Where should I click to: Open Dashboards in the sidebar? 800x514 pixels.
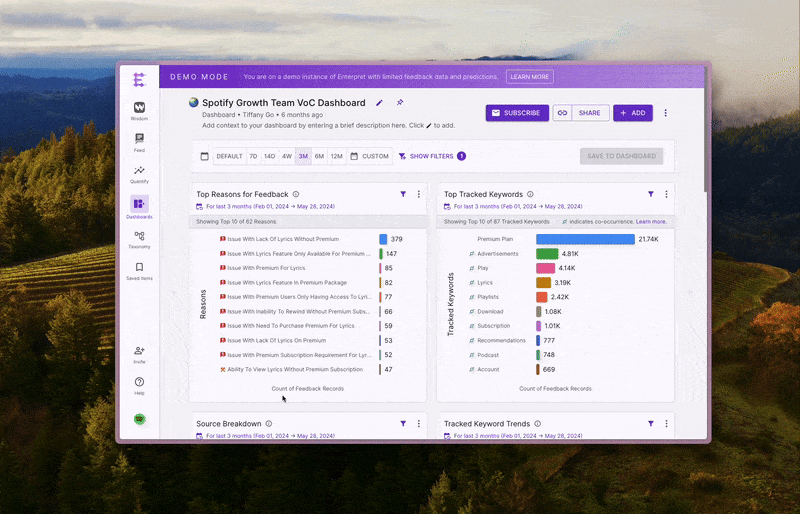coord(139,207)
